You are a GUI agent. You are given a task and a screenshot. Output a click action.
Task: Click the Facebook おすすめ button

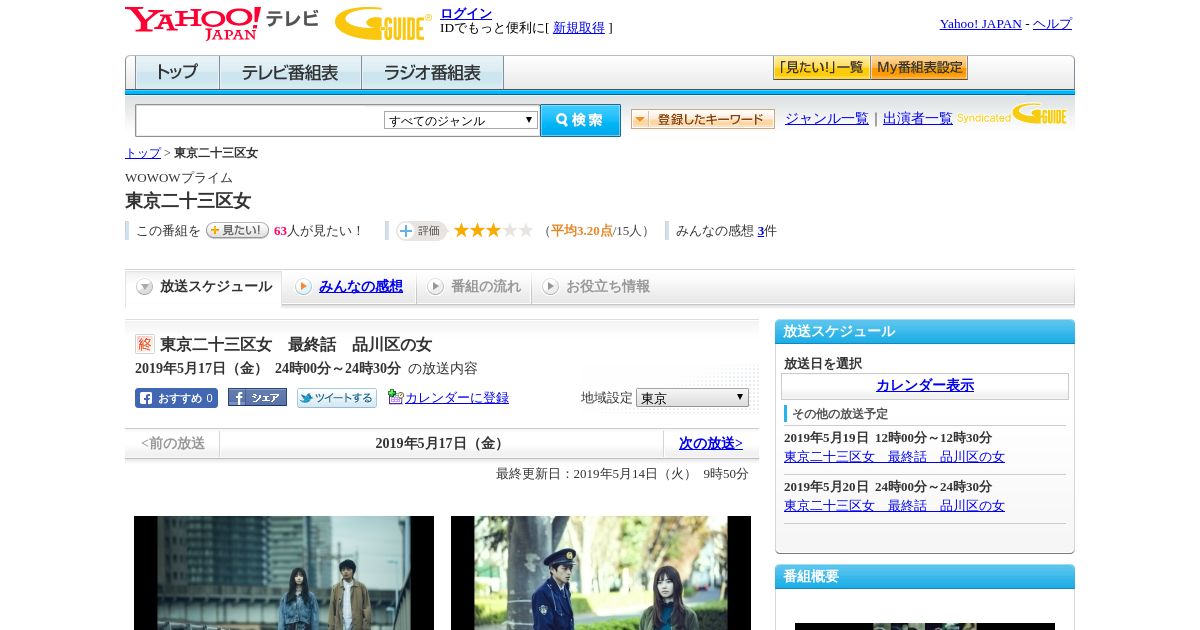tap(176, 398)
